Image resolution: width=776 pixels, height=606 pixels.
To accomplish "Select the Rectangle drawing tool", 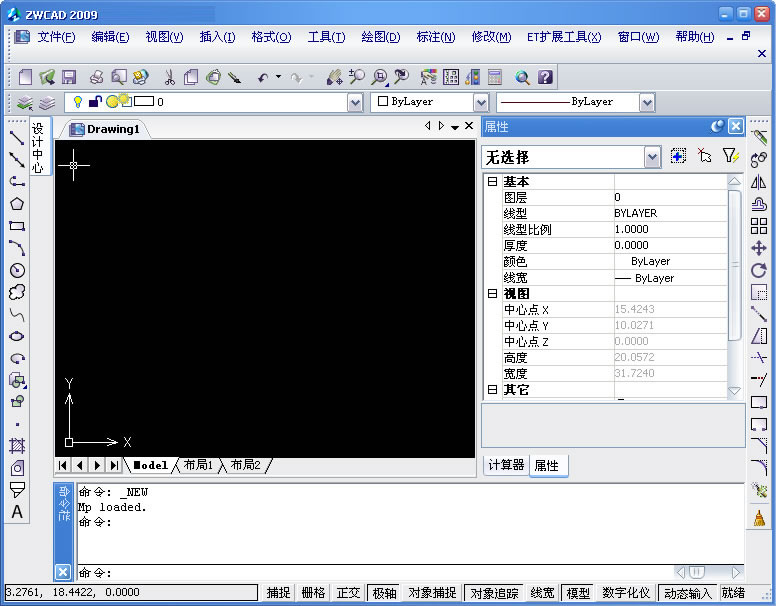I will (17, 226).
